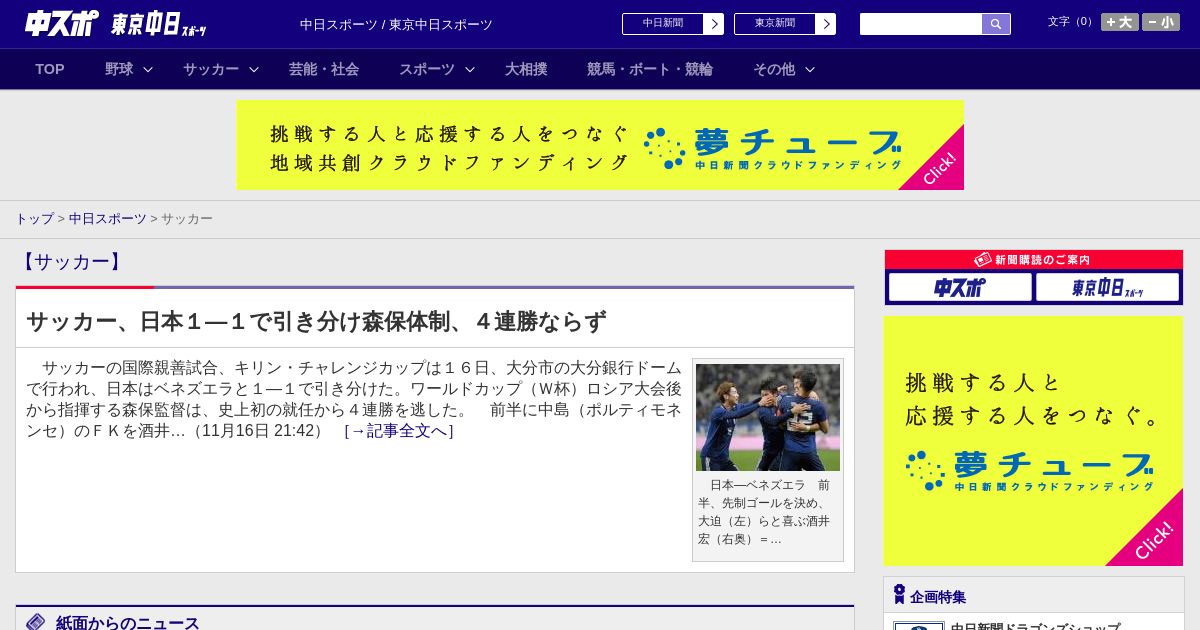Screen dimensions: 1200x630
Task: Click 中日スポーツ / 東京中日スポーツ header text
Action: pos(396,25)
